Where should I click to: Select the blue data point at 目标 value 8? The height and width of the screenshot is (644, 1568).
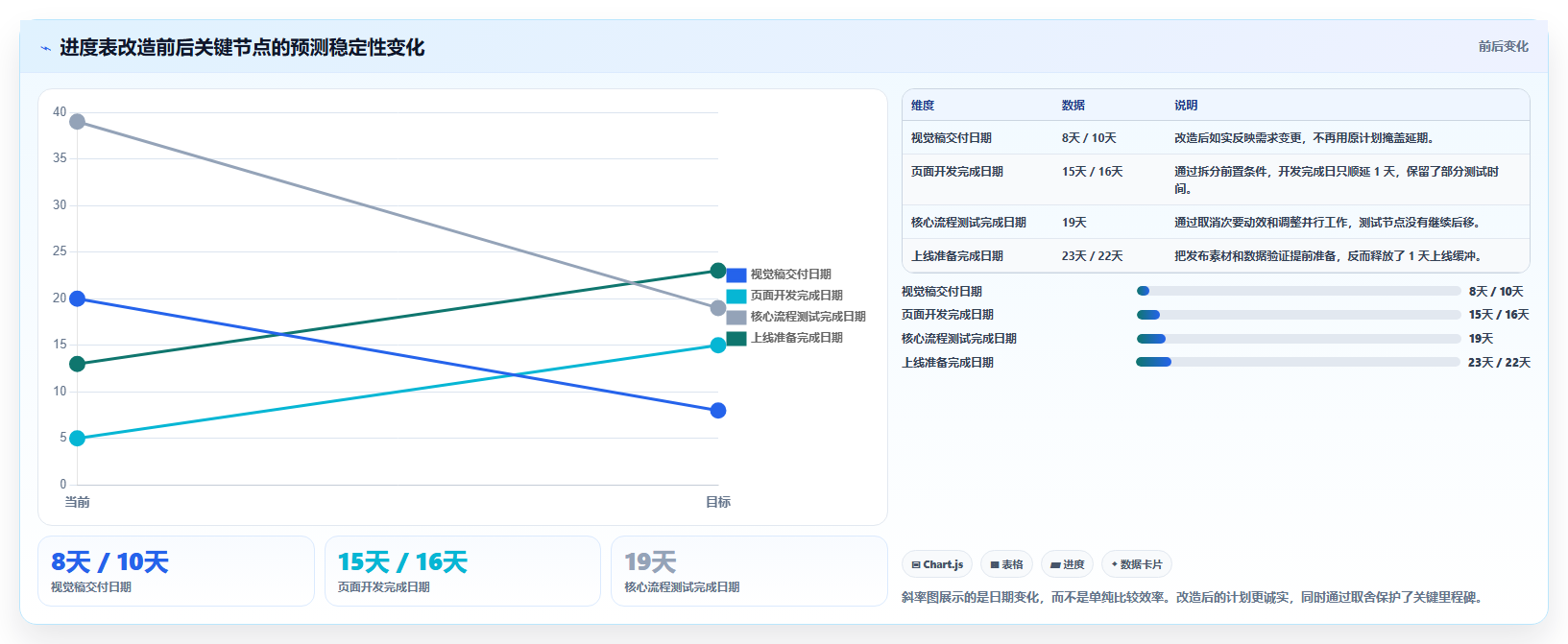coord(718,411)
